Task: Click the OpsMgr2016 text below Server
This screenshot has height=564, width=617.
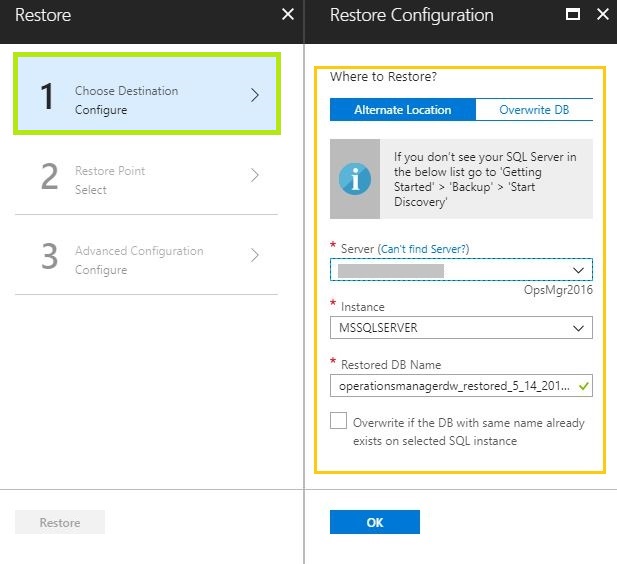Action: click(558, 290)
